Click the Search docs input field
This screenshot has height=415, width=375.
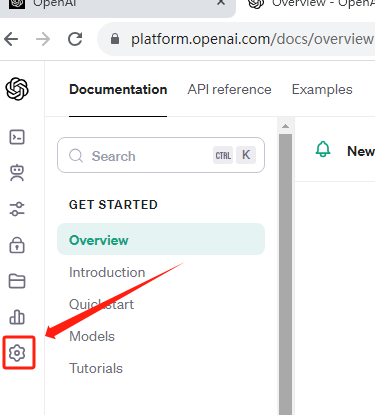[x=161, y=155]
